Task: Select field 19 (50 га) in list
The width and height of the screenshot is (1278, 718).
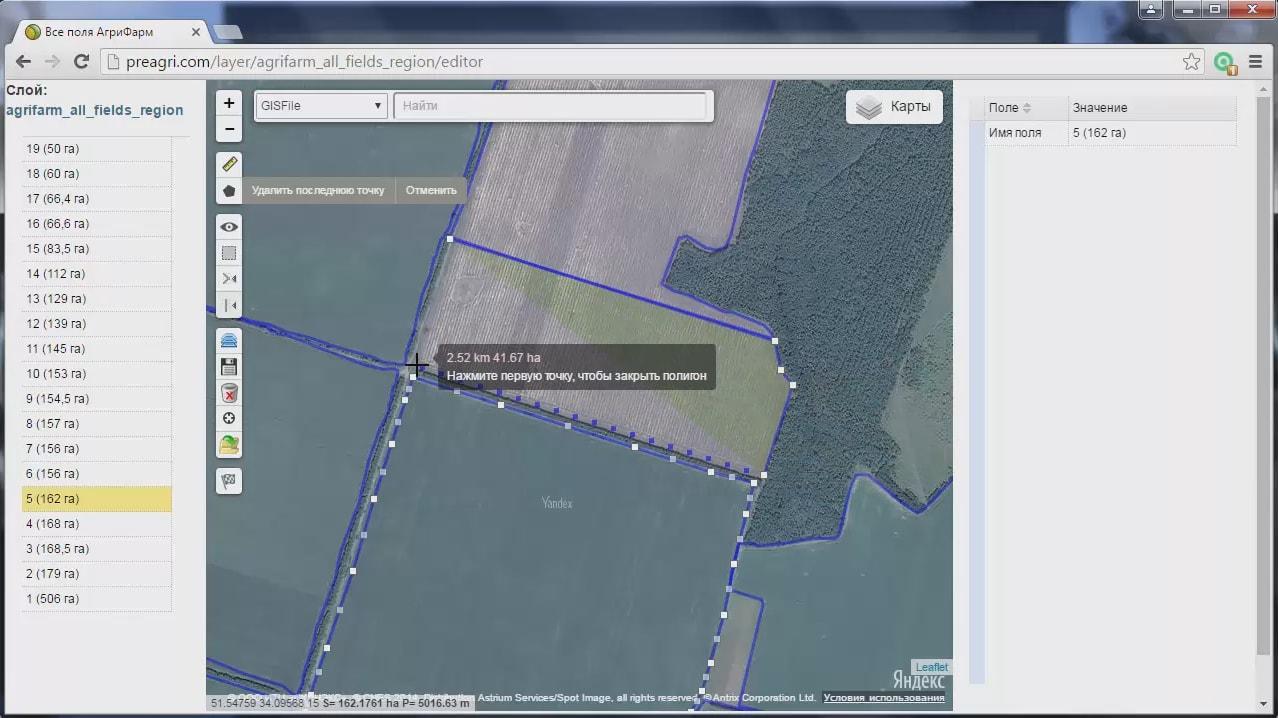Action: [x=96, y=149]
